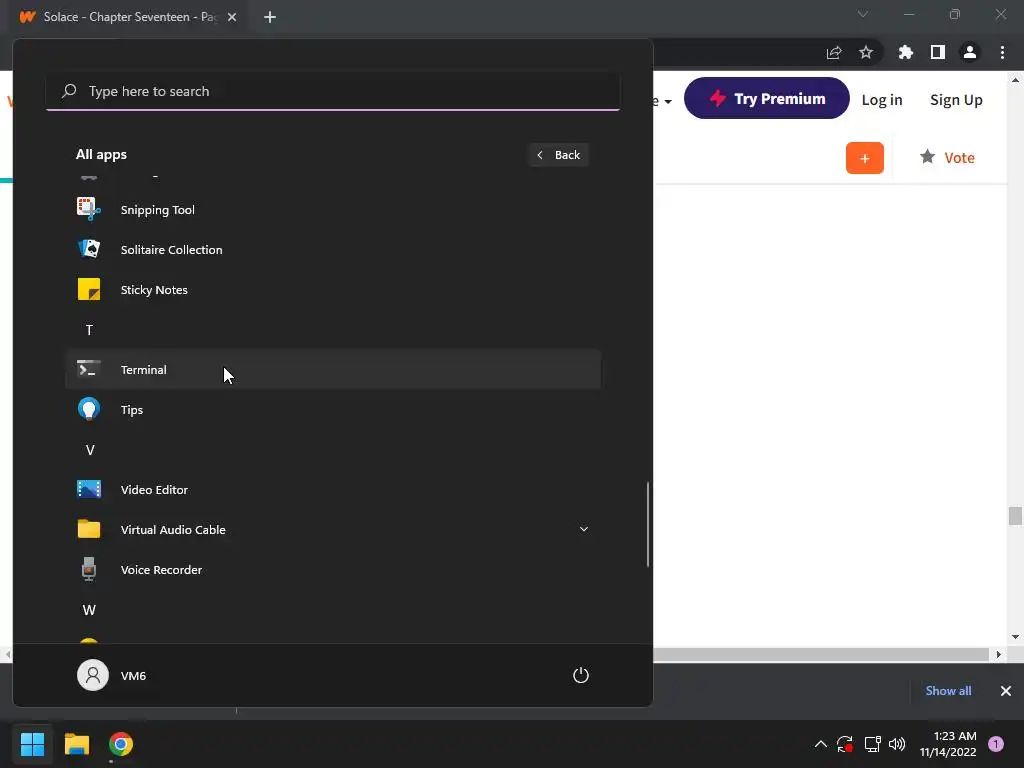Open Tips lightbulb icon
This screenshot has height=768, width=1024.
pos(89,409)
